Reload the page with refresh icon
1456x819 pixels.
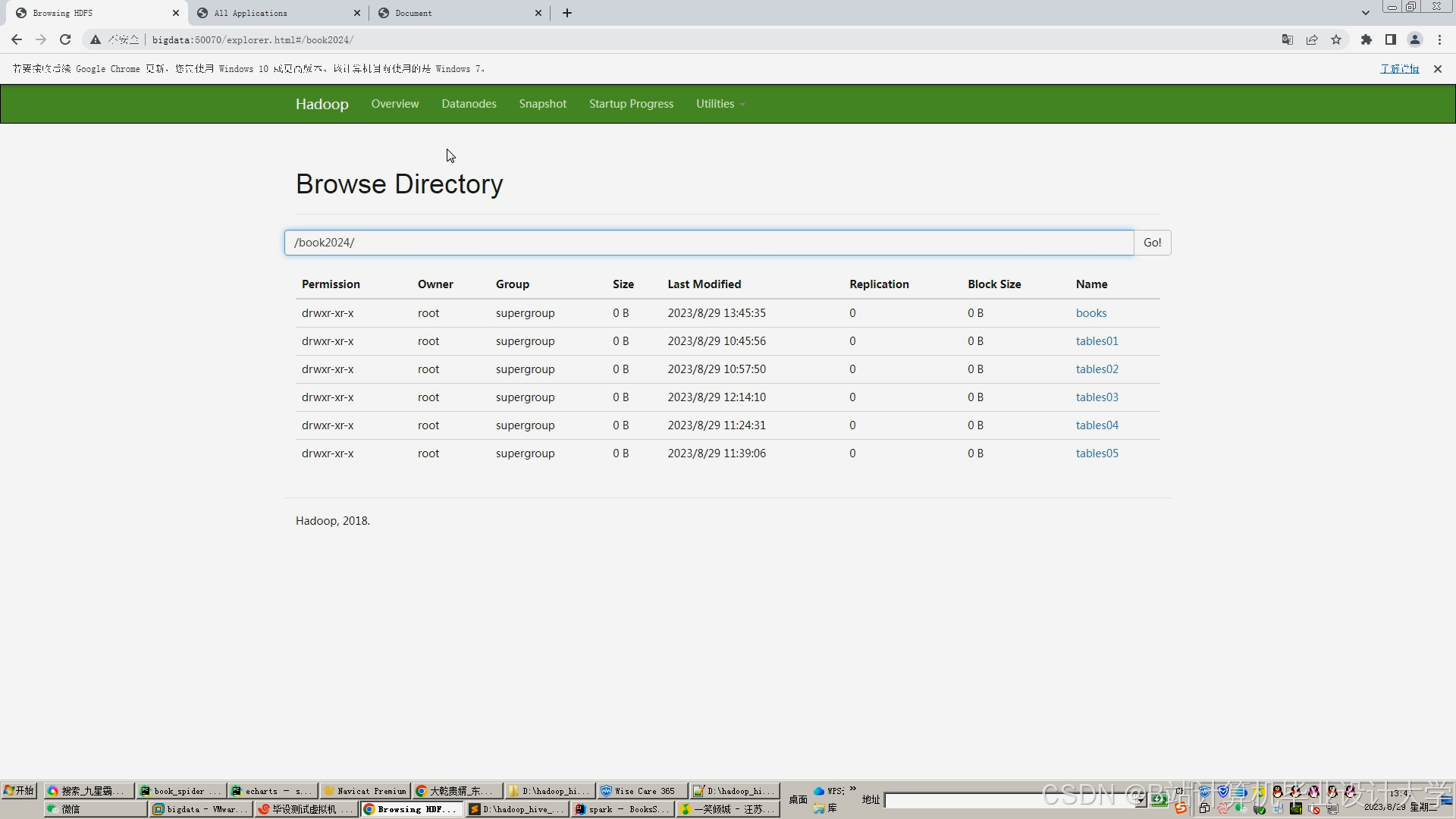65,39
